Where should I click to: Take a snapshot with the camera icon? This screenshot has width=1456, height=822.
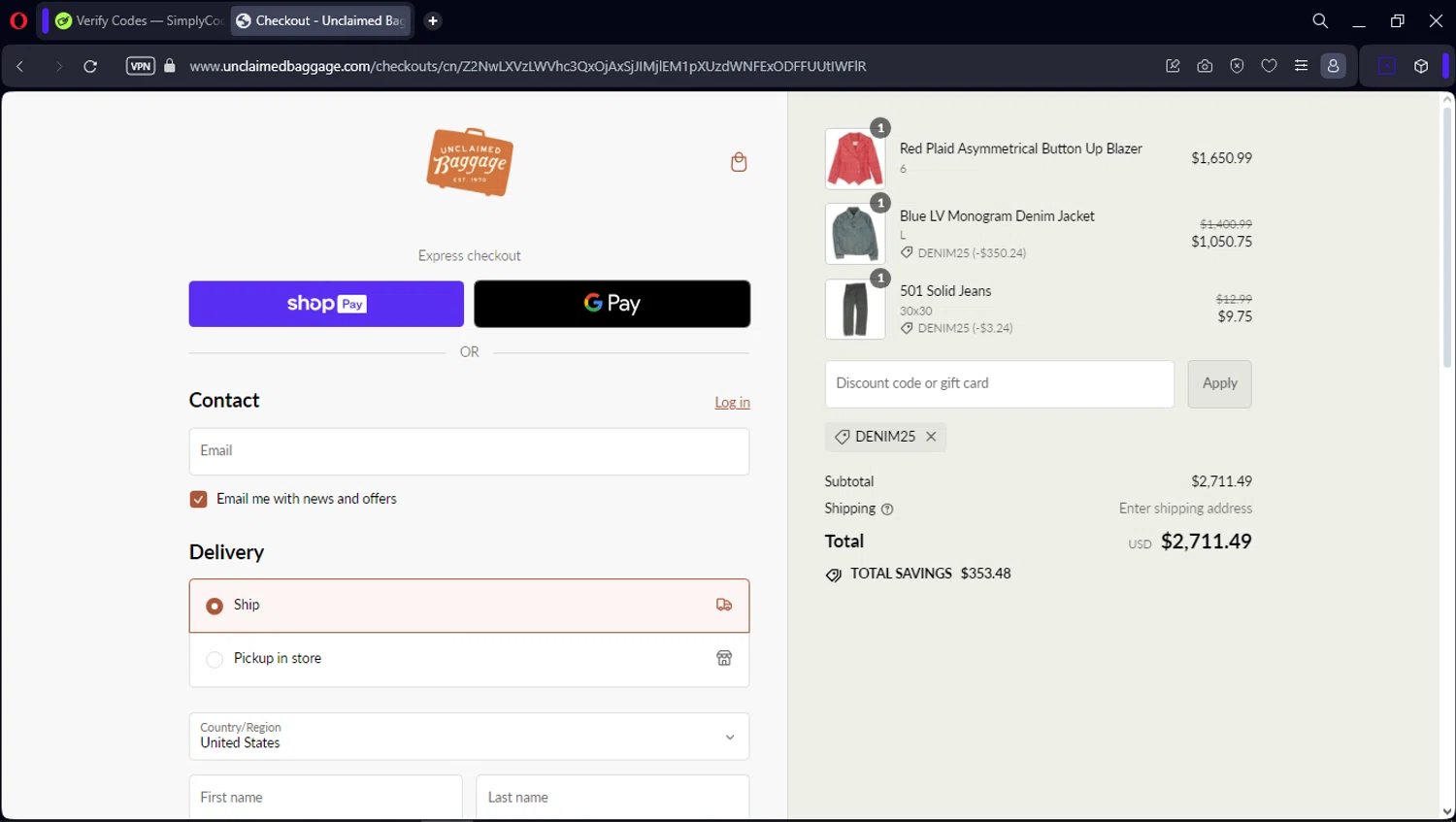click(1205, 66)
